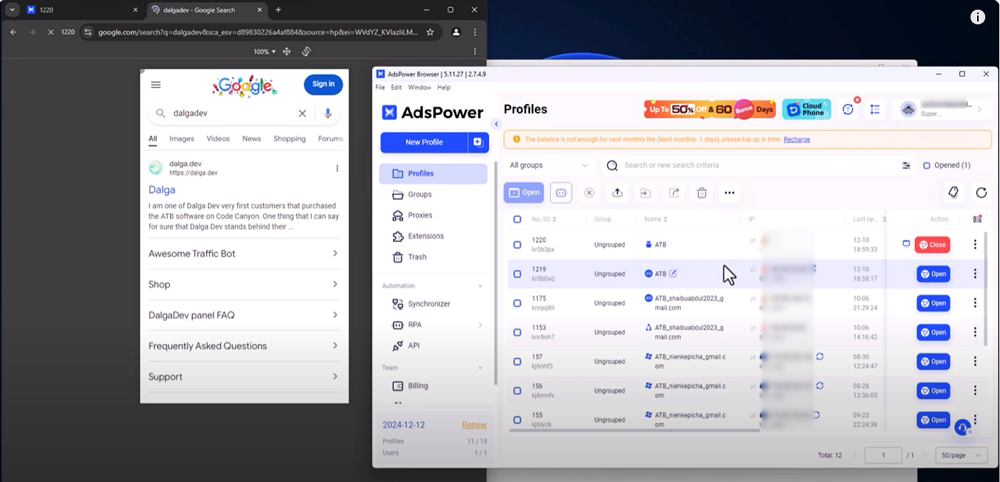Open the AdsPower Profiles sidebar item
This screenshot has height=482, width=1000.
point(433,173)
